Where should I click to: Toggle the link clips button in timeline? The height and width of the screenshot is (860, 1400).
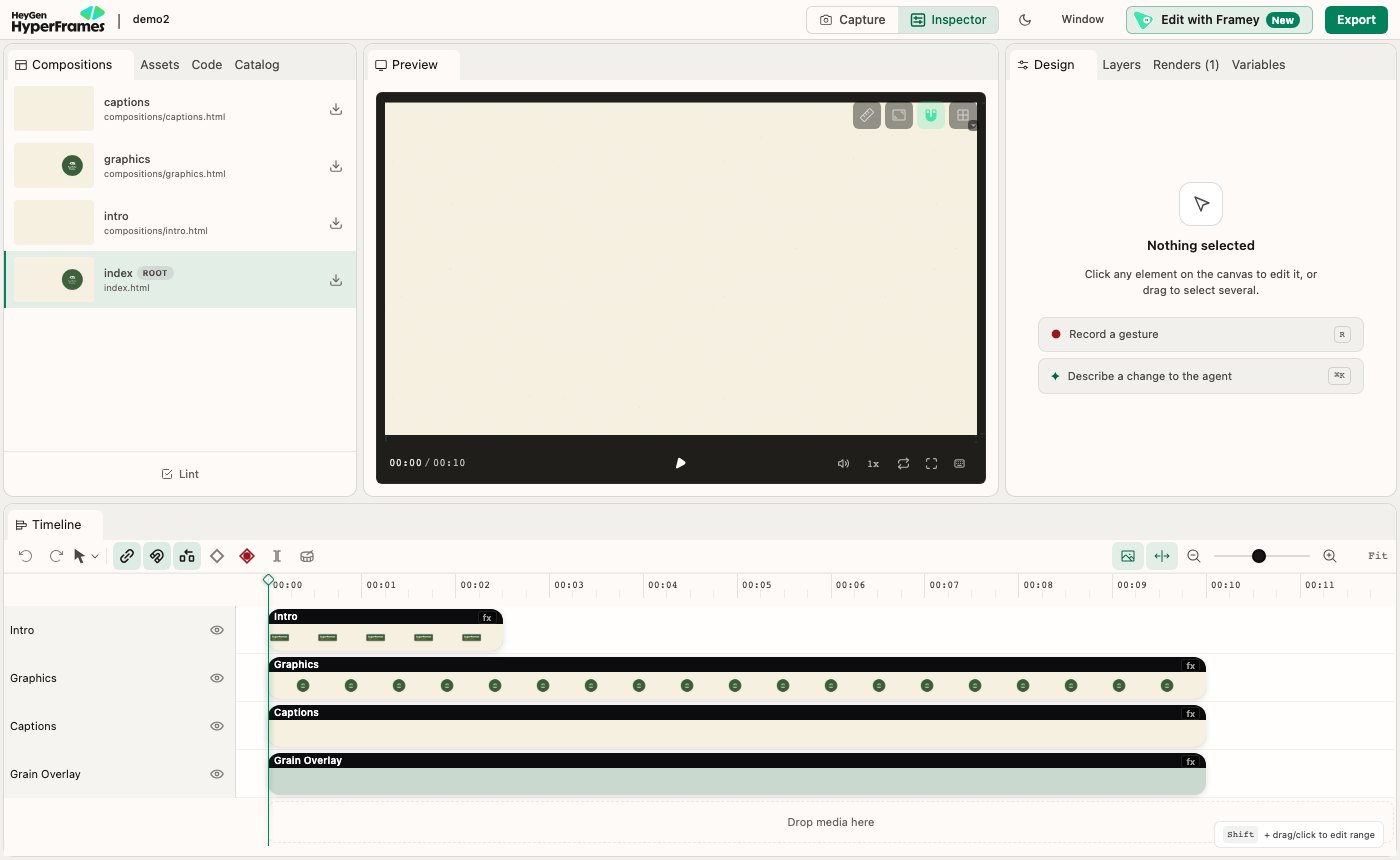click(127, 556)
